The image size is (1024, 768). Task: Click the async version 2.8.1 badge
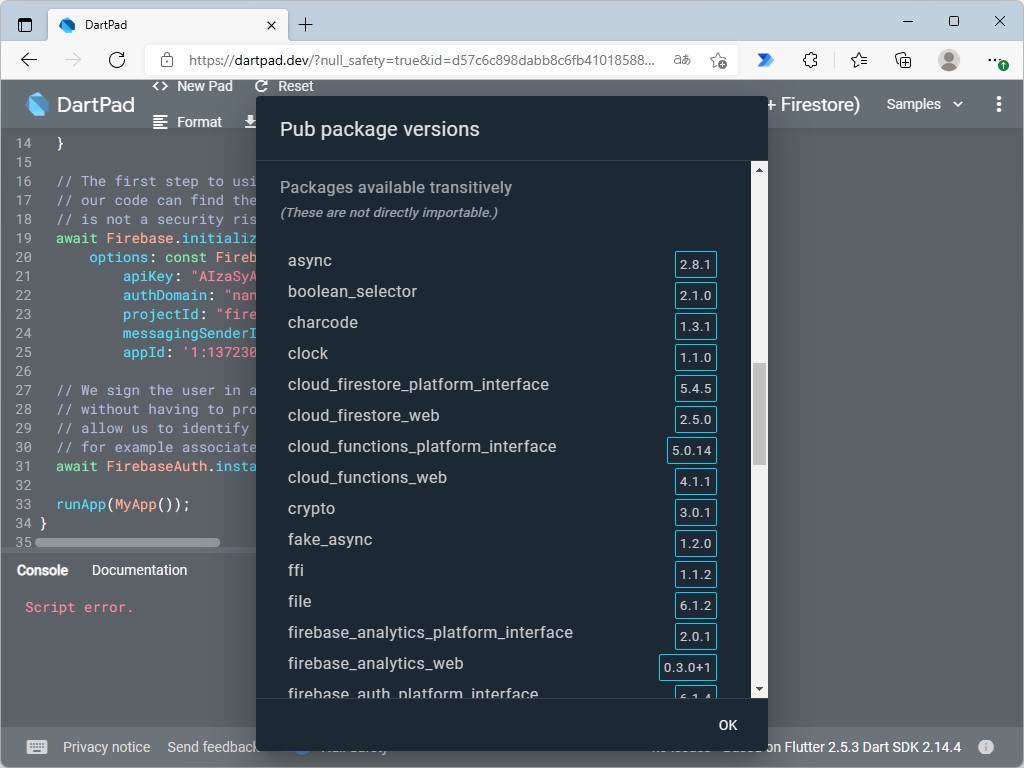point(696,264)
